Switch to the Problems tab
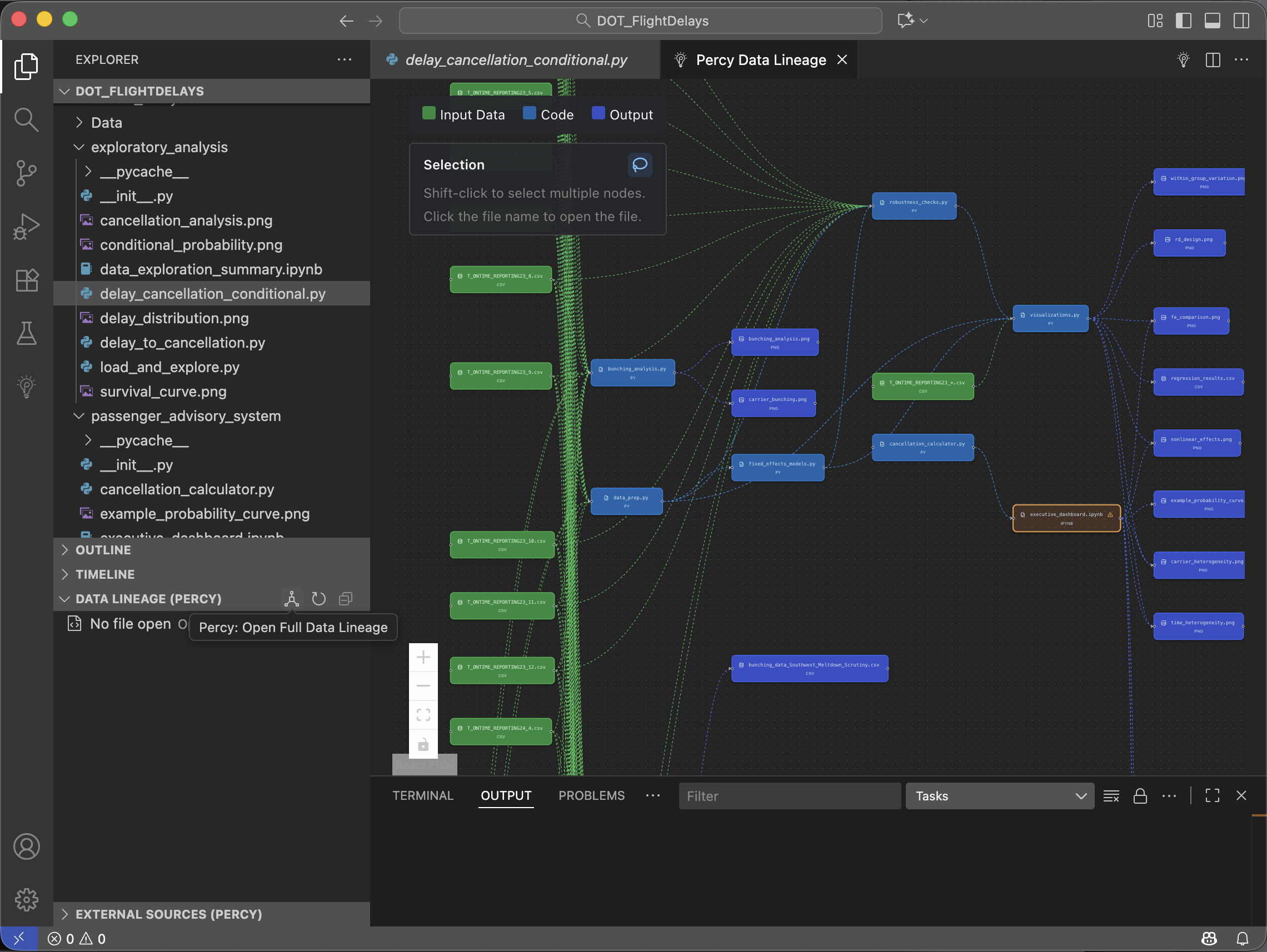 click(x=591, y=795)
